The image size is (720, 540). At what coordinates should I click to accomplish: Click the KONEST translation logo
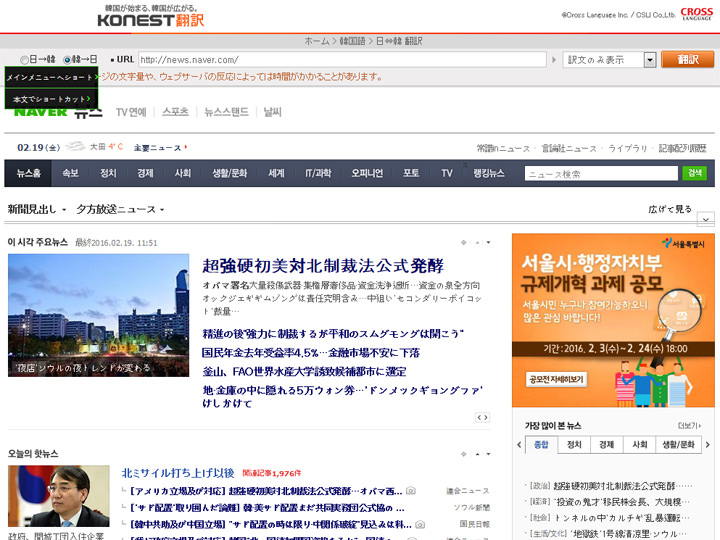point(150,17)
